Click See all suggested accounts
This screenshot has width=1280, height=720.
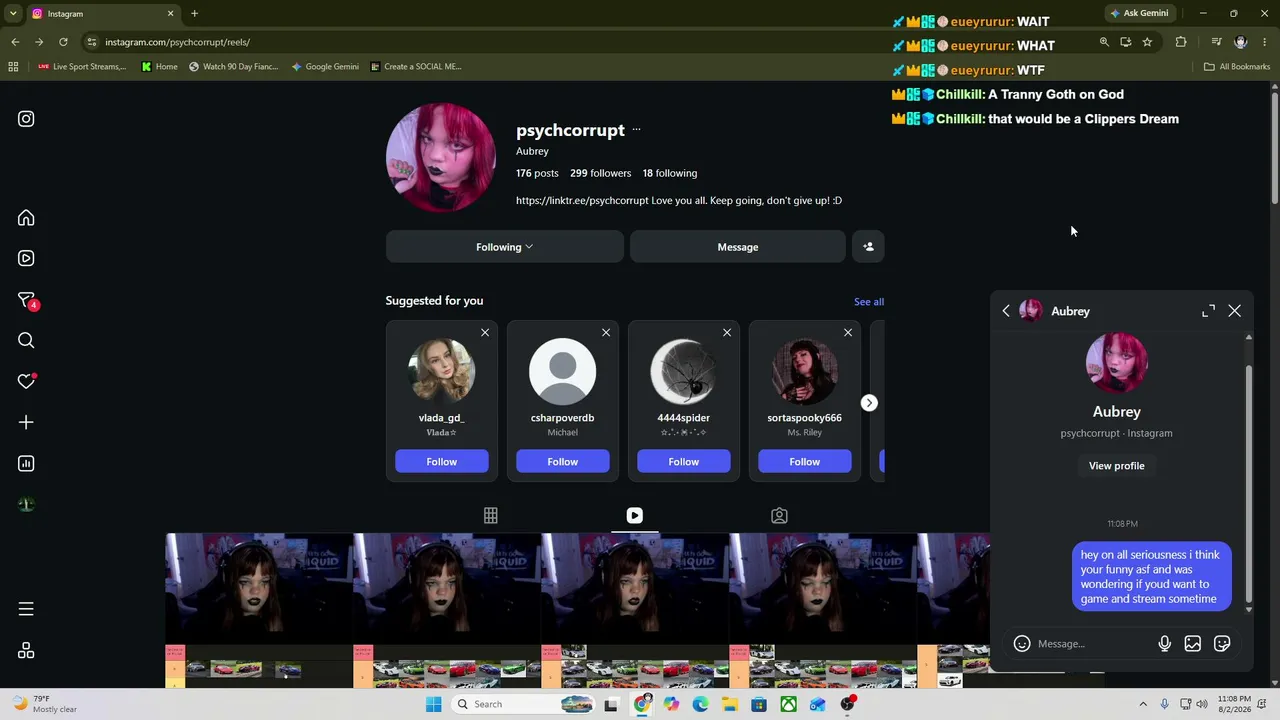point(869,301)
